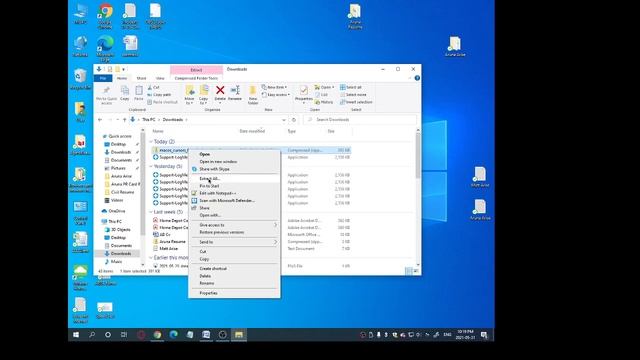The width and height of the screenshot is (640, 360).
Task: Open Microsoft Edge desktop shortcut
Action: tap(105, 48)
